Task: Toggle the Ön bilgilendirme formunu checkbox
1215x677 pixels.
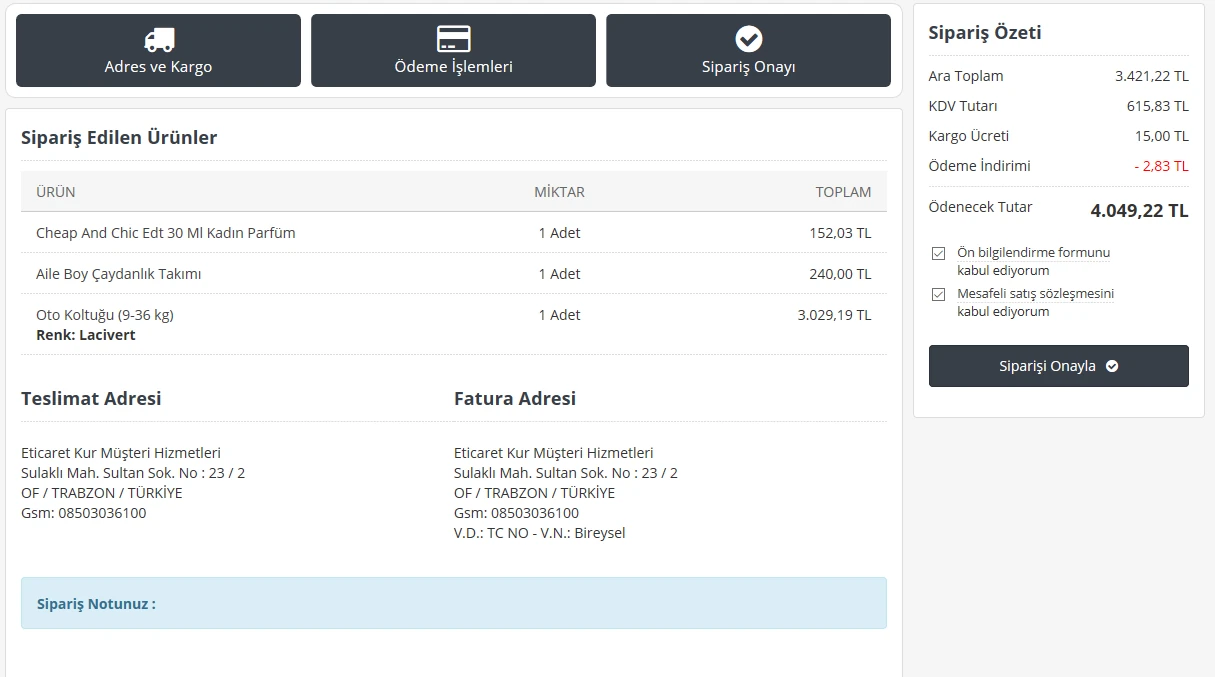Action: 938,253
